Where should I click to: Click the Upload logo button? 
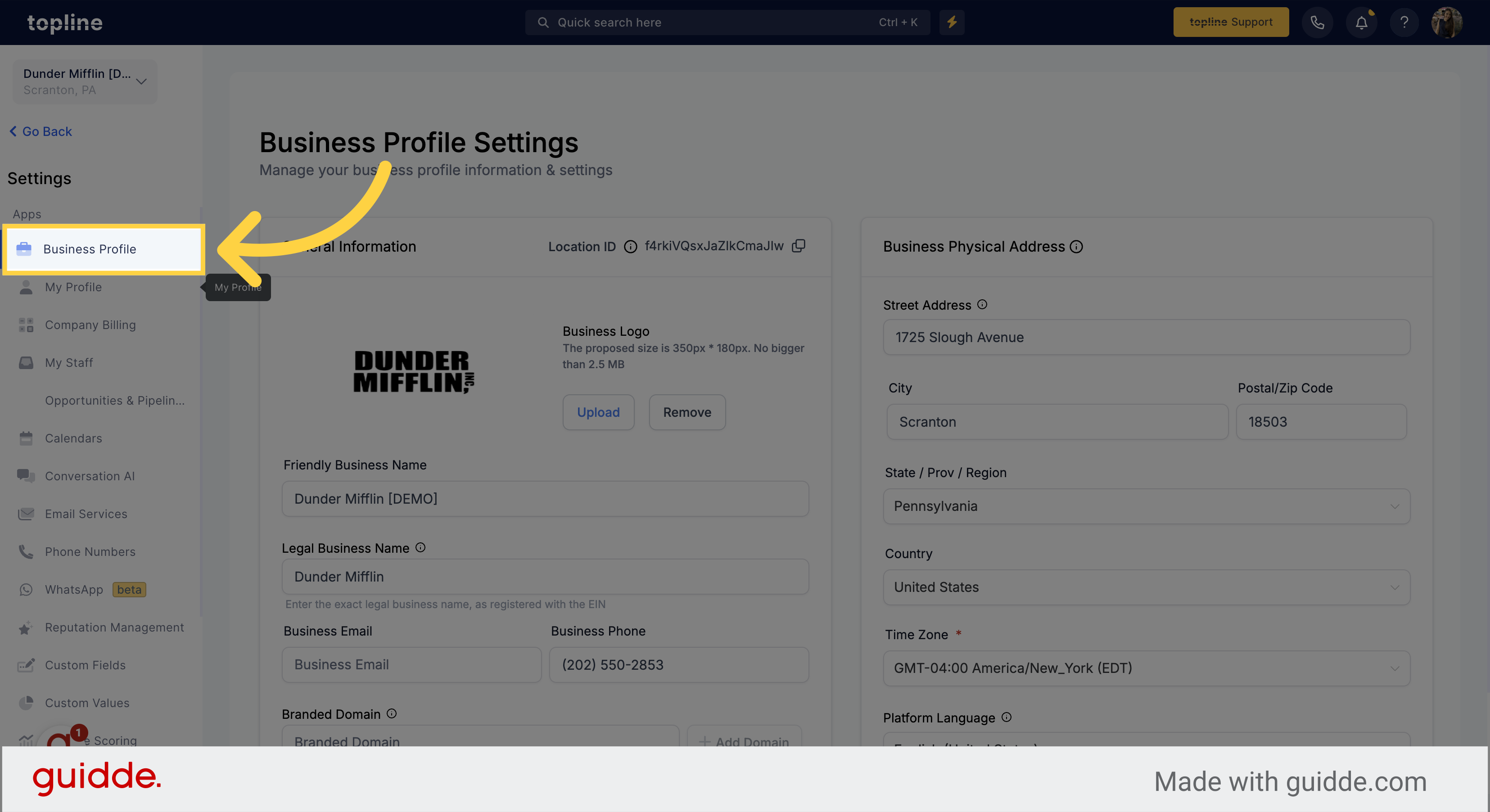[598, 412]
